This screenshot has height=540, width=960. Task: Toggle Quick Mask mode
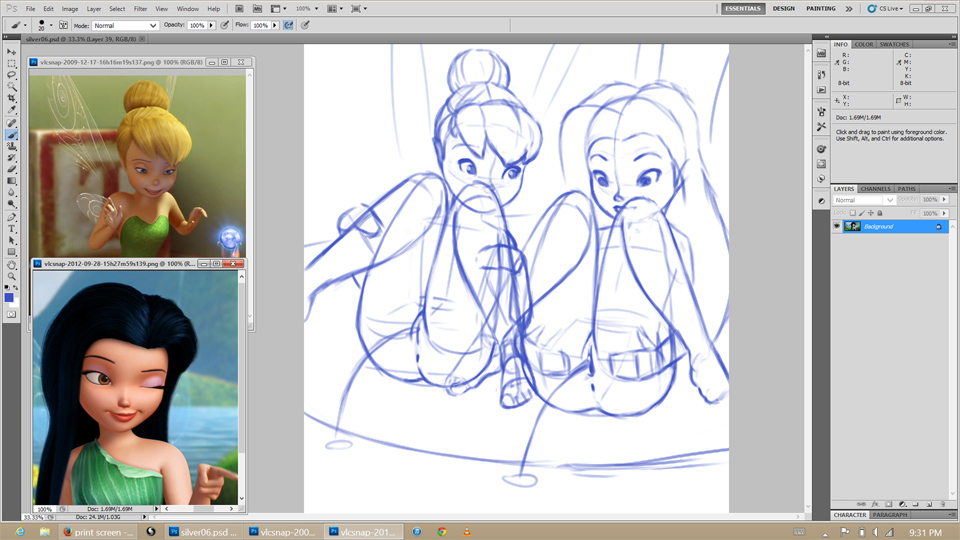[12, 314]
